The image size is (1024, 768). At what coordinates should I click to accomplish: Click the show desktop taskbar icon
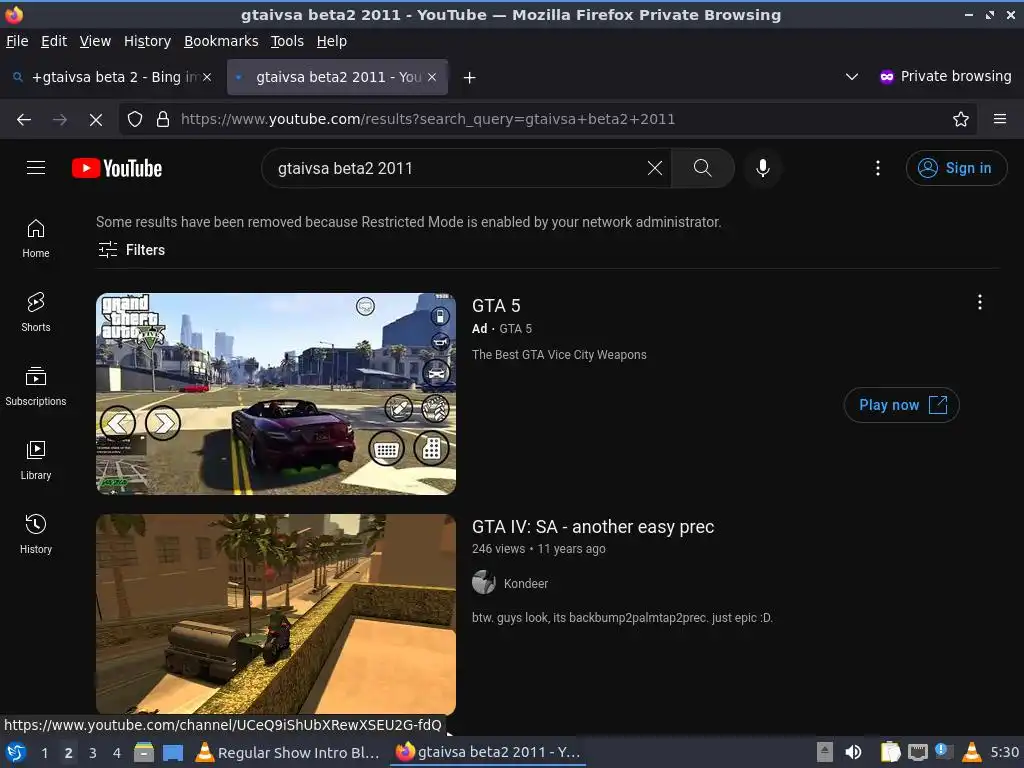173,752
